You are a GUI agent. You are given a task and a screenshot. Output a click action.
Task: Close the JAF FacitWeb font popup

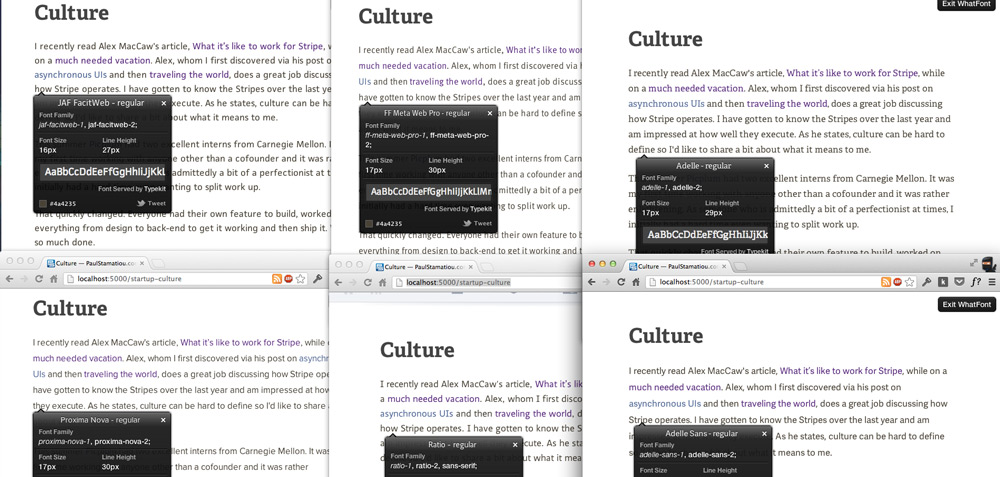[x=163, y=103]
